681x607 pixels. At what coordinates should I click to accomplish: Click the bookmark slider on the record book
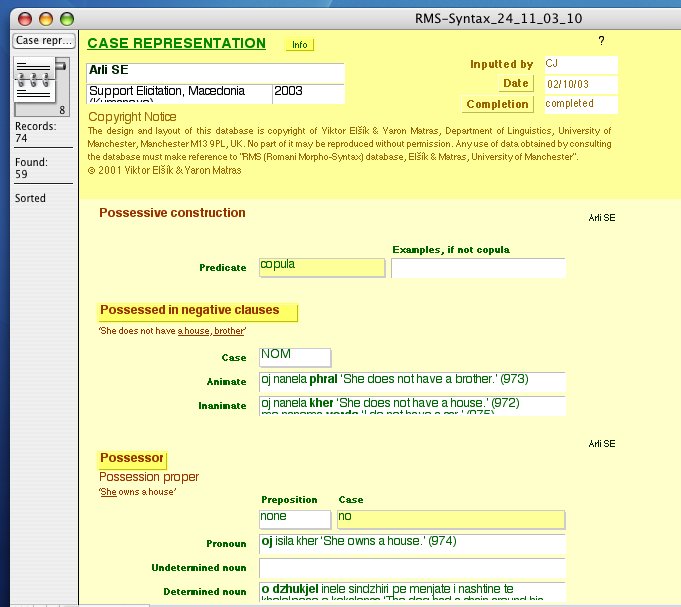point(61,66)
